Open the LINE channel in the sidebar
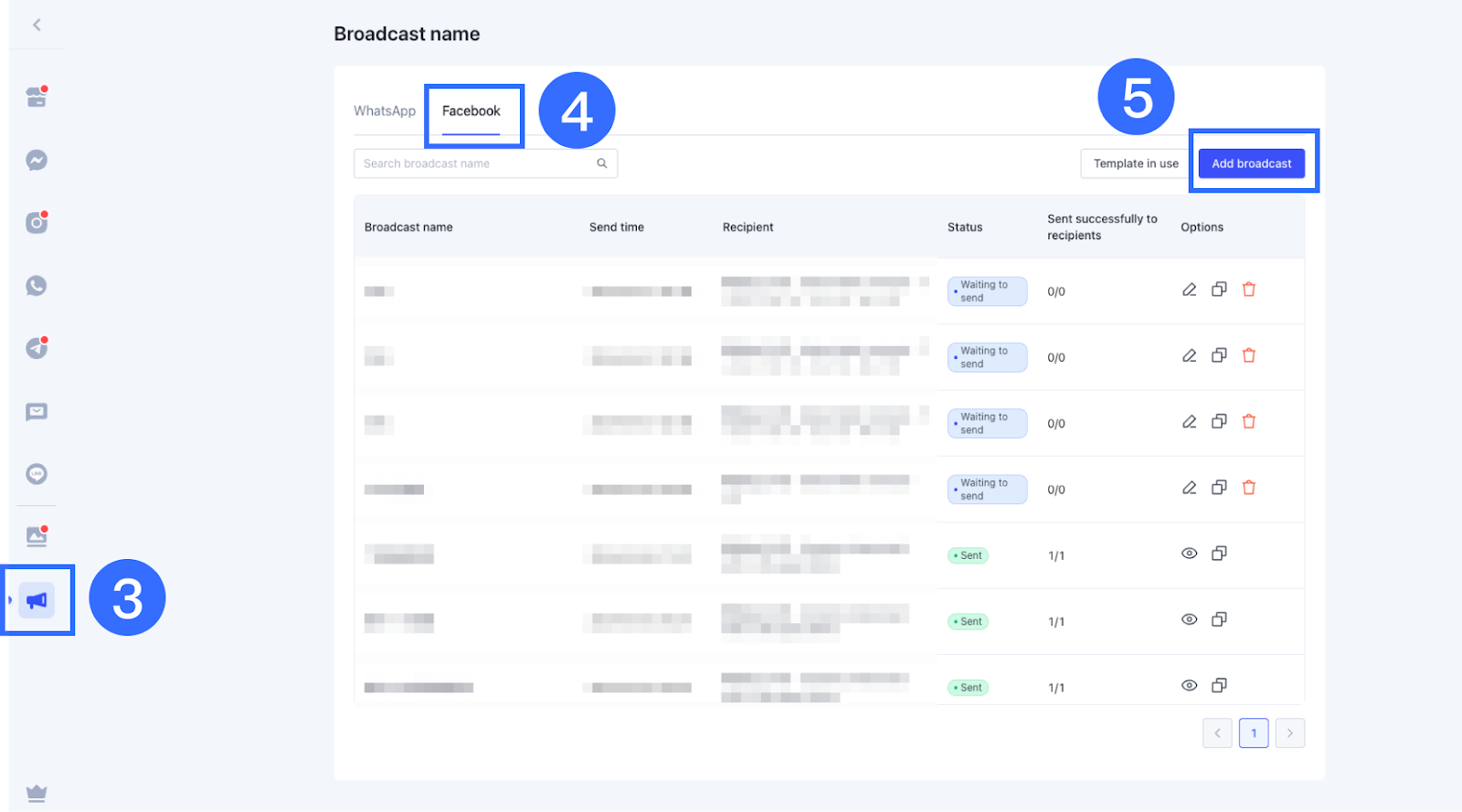 [x=37, y=474]
